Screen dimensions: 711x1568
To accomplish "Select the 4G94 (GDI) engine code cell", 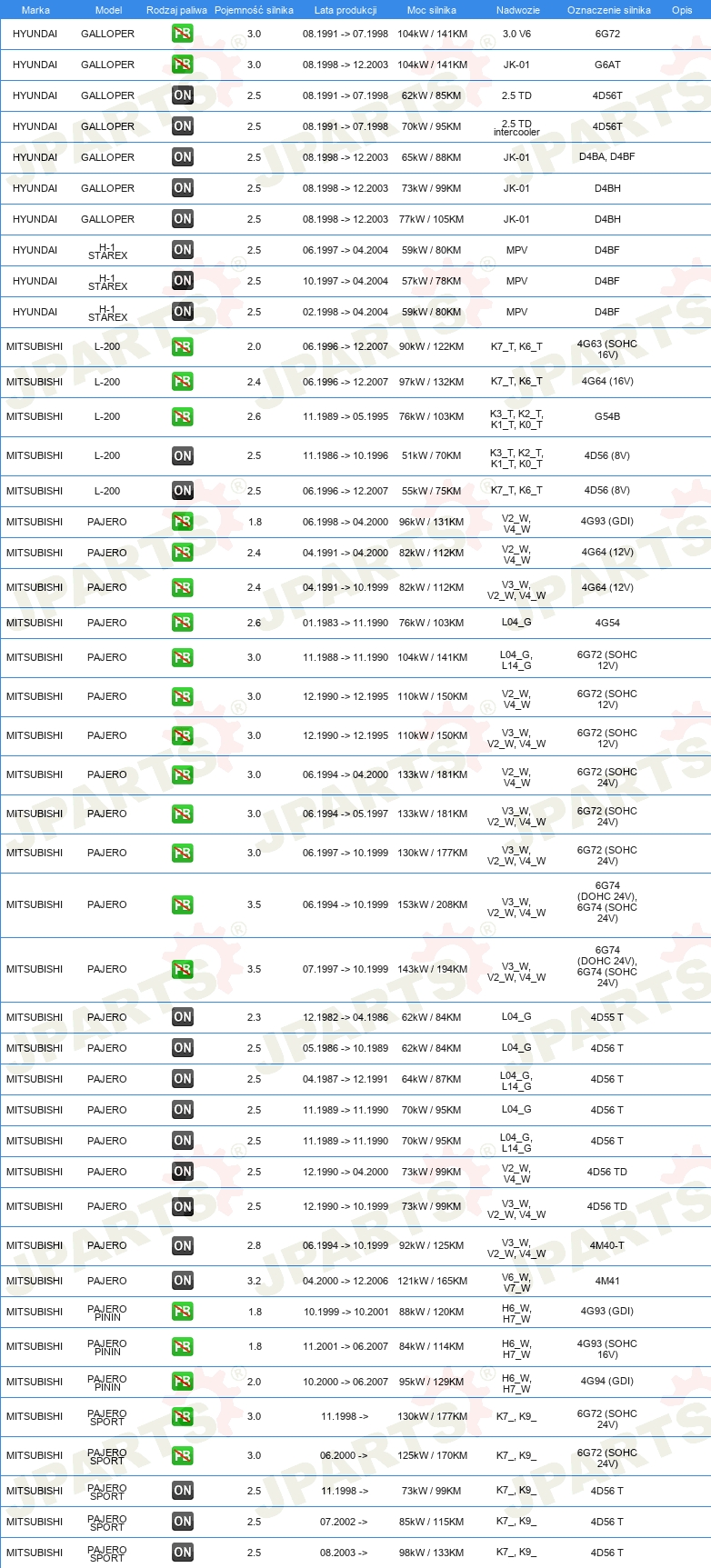I will [x=607, y=1381].
